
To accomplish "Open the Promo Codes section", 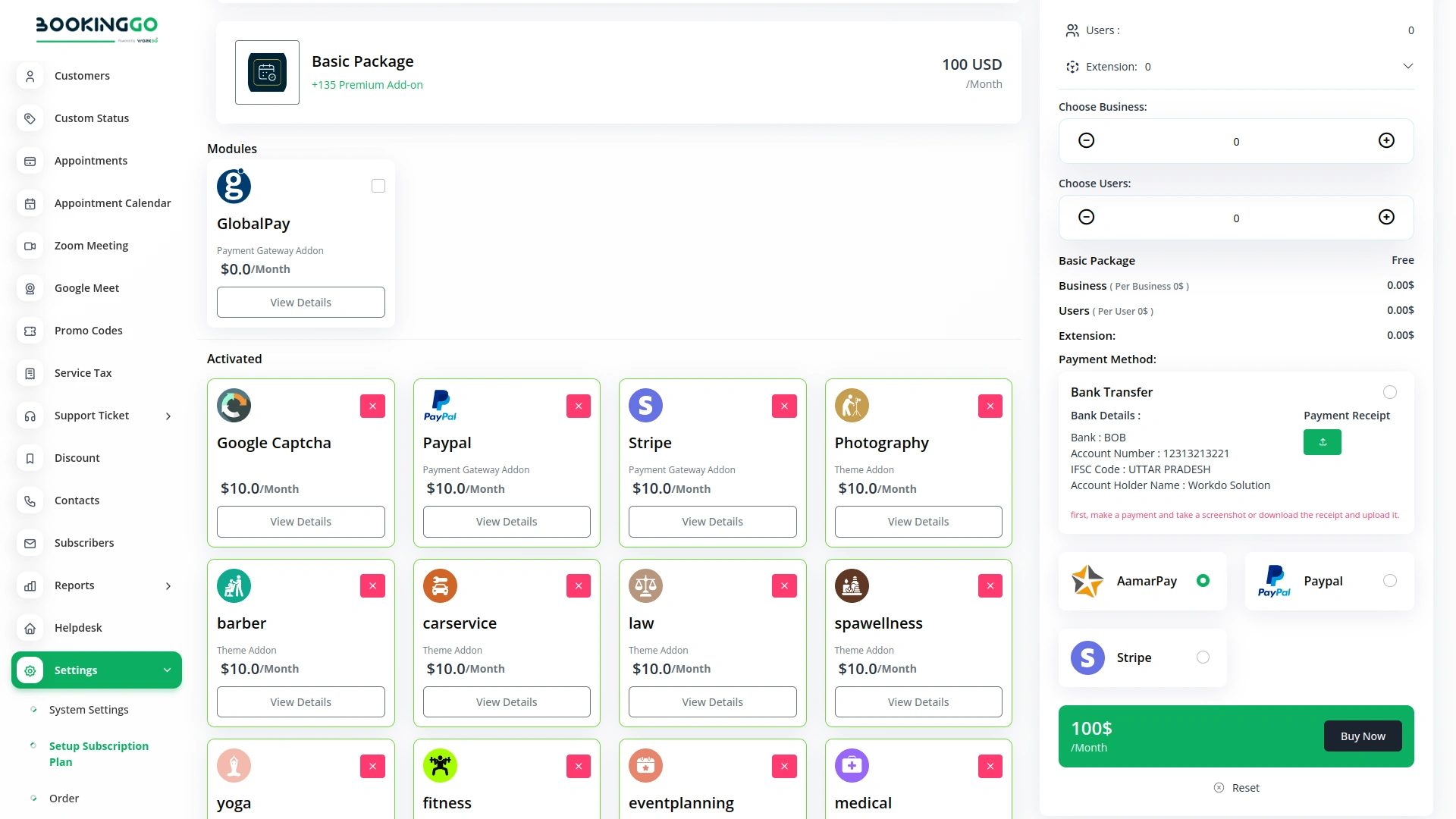I will tap(88, 330).
